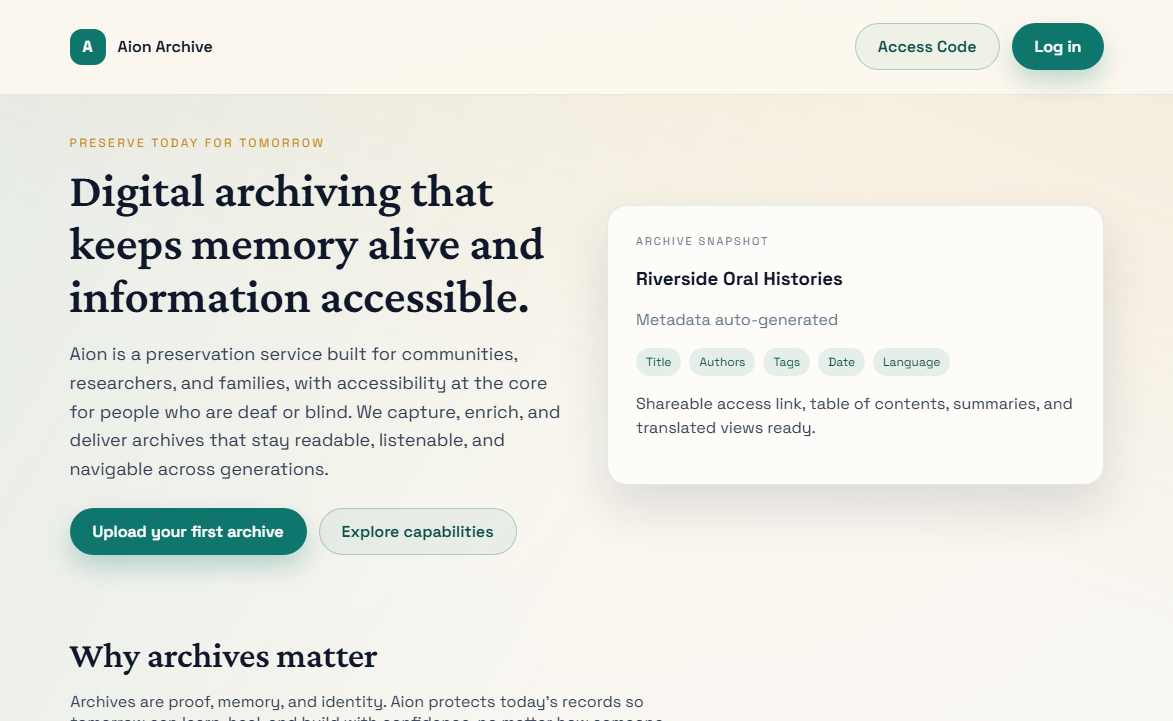Click the Tags metadata chip
This screenshot has height=721, width=1173.
coord(786,362)
